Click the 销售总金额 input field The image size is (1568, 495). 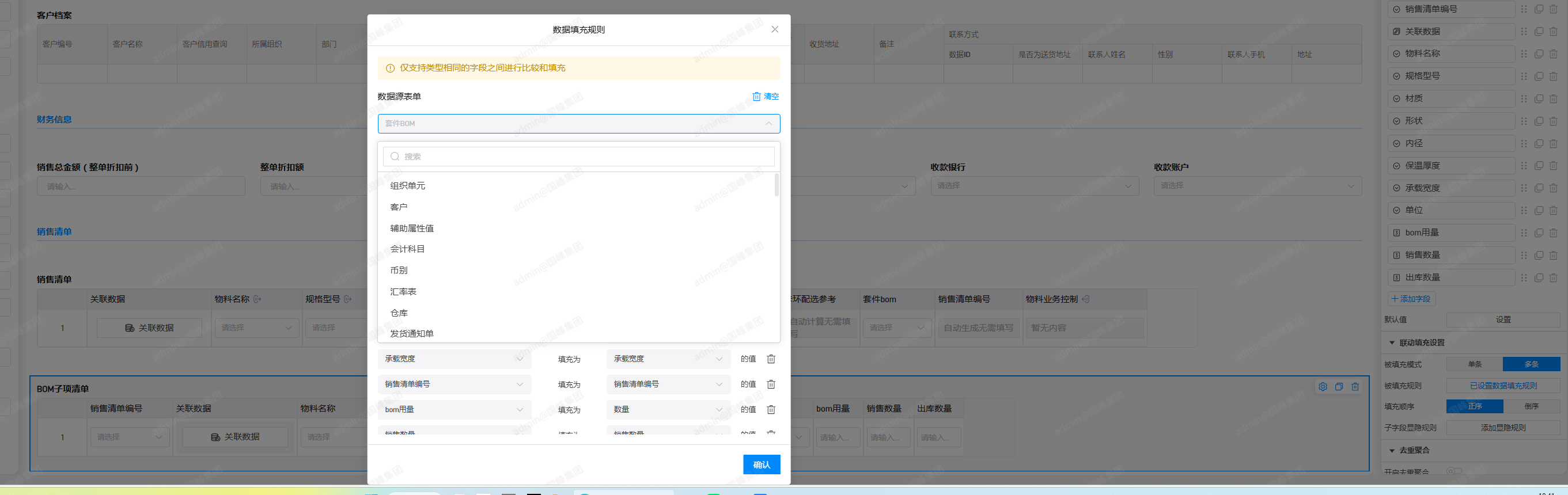(141, 186)
